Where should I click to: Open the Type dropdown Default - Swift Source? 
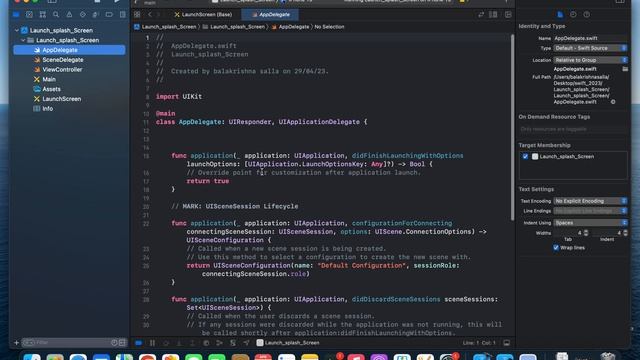[590, 48]
